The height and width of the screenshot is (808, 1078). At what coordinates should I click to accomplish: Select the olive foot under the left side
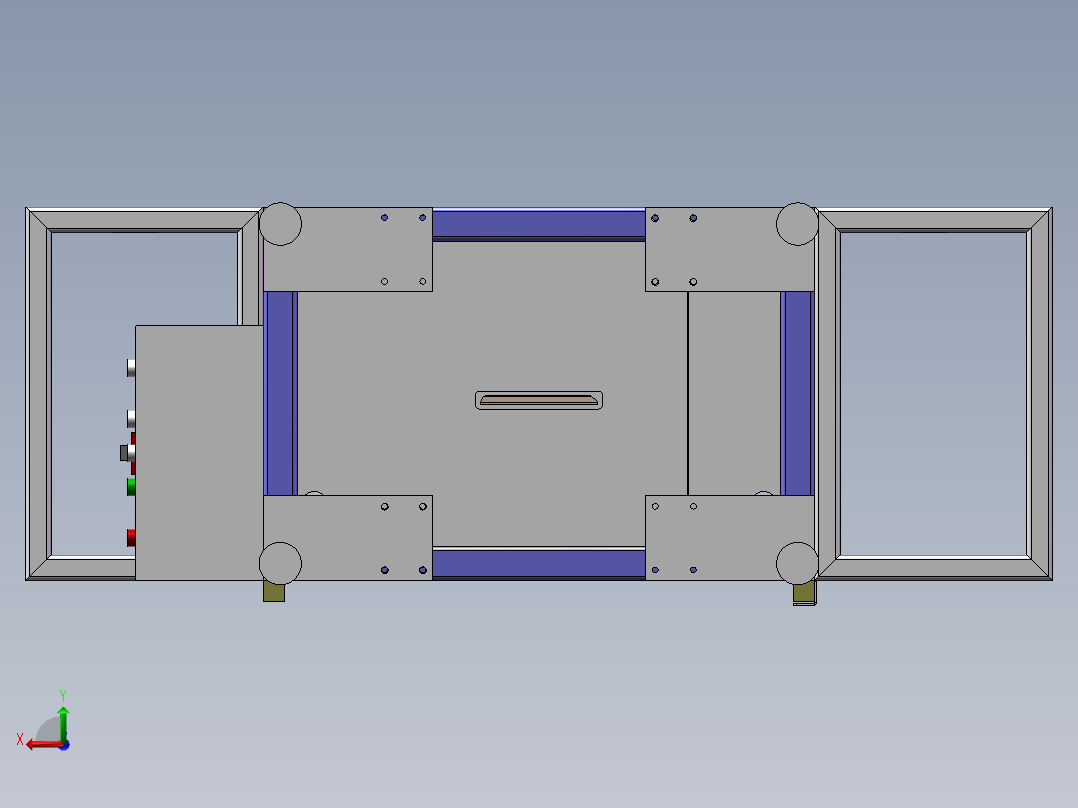tap(274, 592)
